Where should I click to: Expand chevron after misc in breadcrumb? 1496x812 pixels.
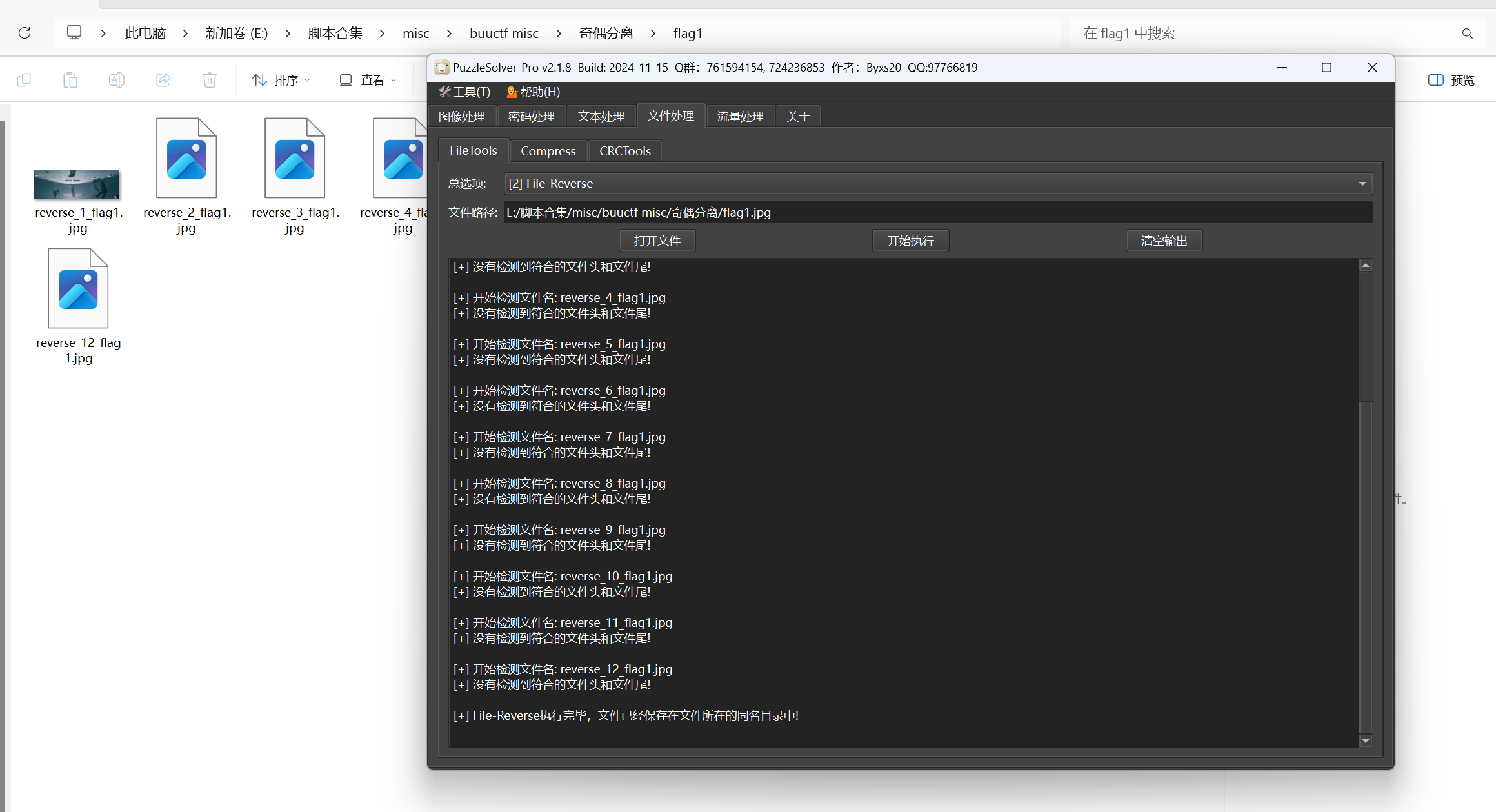[x=449, y=34]
